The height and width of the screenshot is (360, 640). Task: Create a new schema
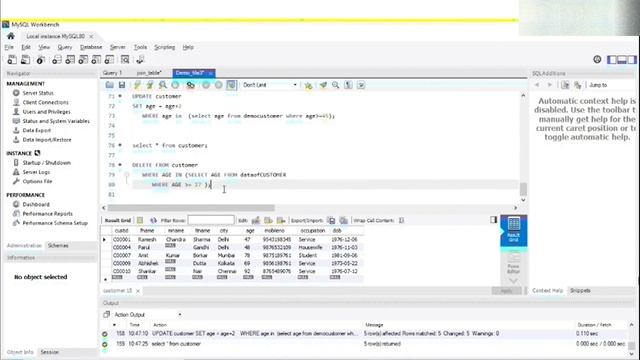point(57,60)
